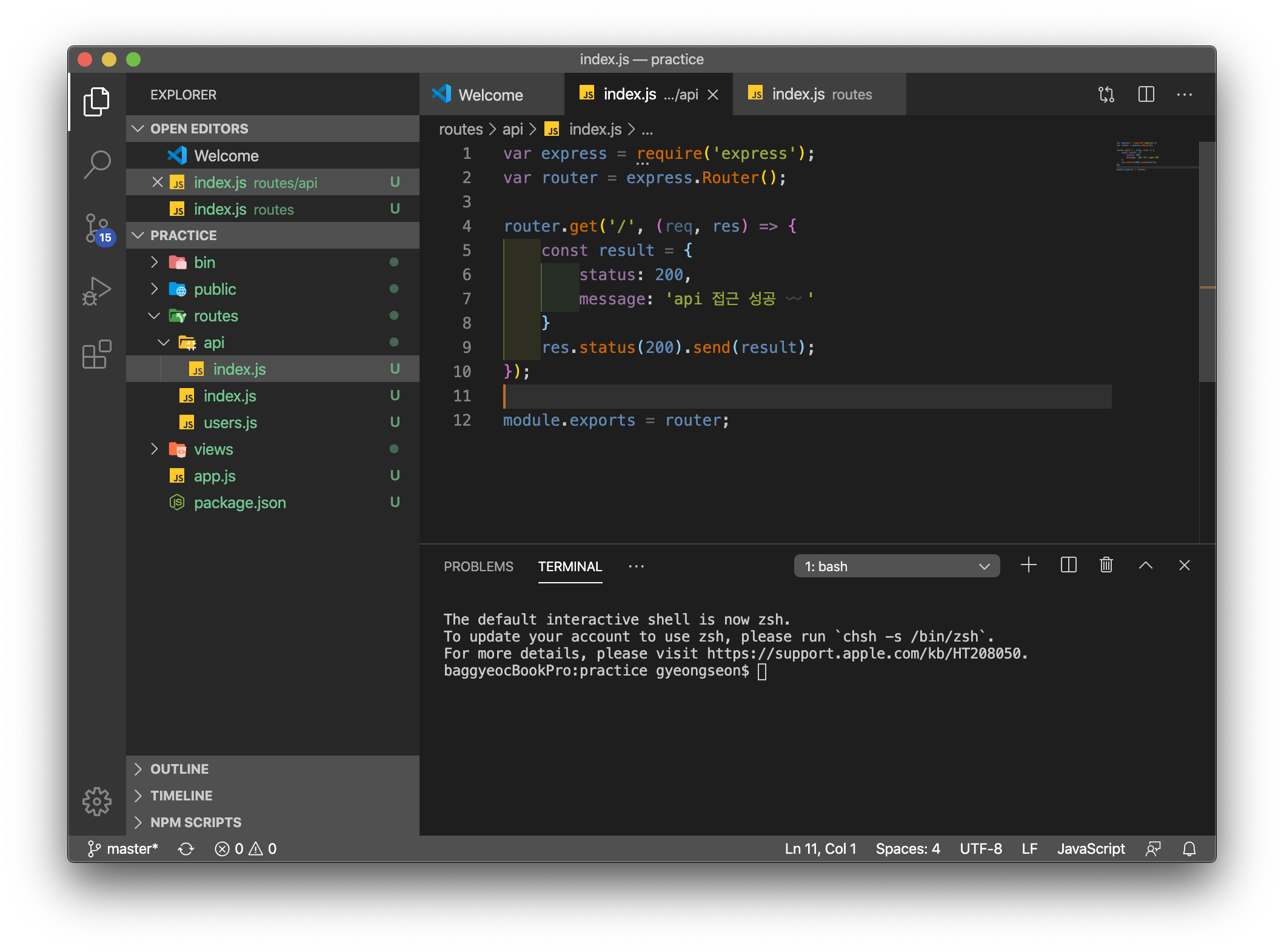Open editor More Actions ellipsis menu
Screen dimensions: 1284x952
pyautogui.click(x=1185, y=95)
